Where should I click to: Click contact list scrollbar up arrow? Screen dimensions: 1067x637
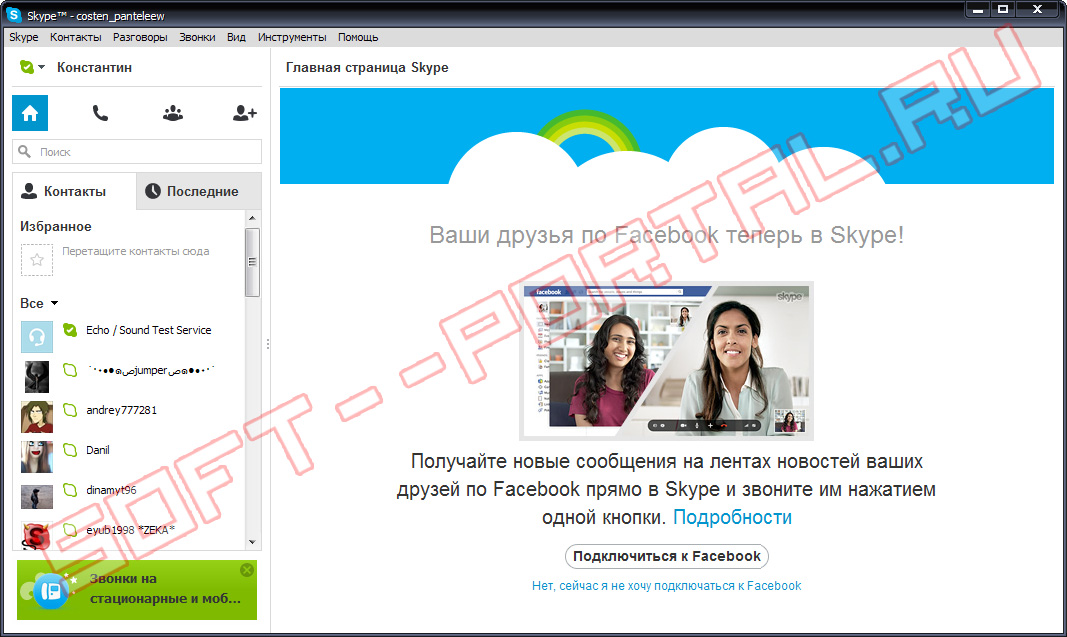click(x=252, y=218)
